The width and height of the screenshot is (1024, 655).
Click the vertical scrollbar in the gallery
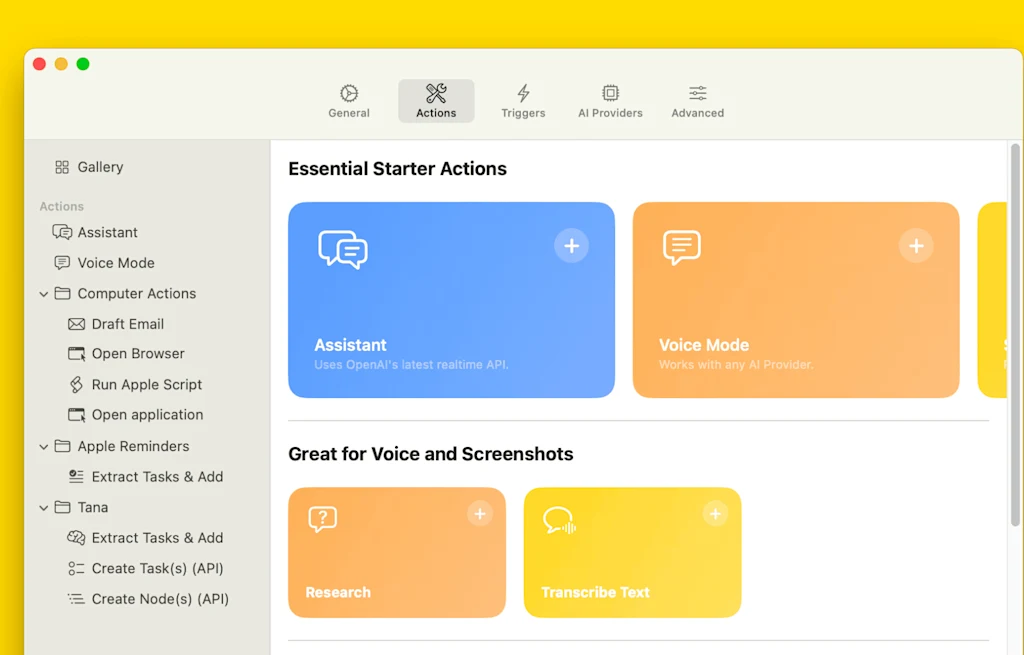click(x=1015, y=334)
